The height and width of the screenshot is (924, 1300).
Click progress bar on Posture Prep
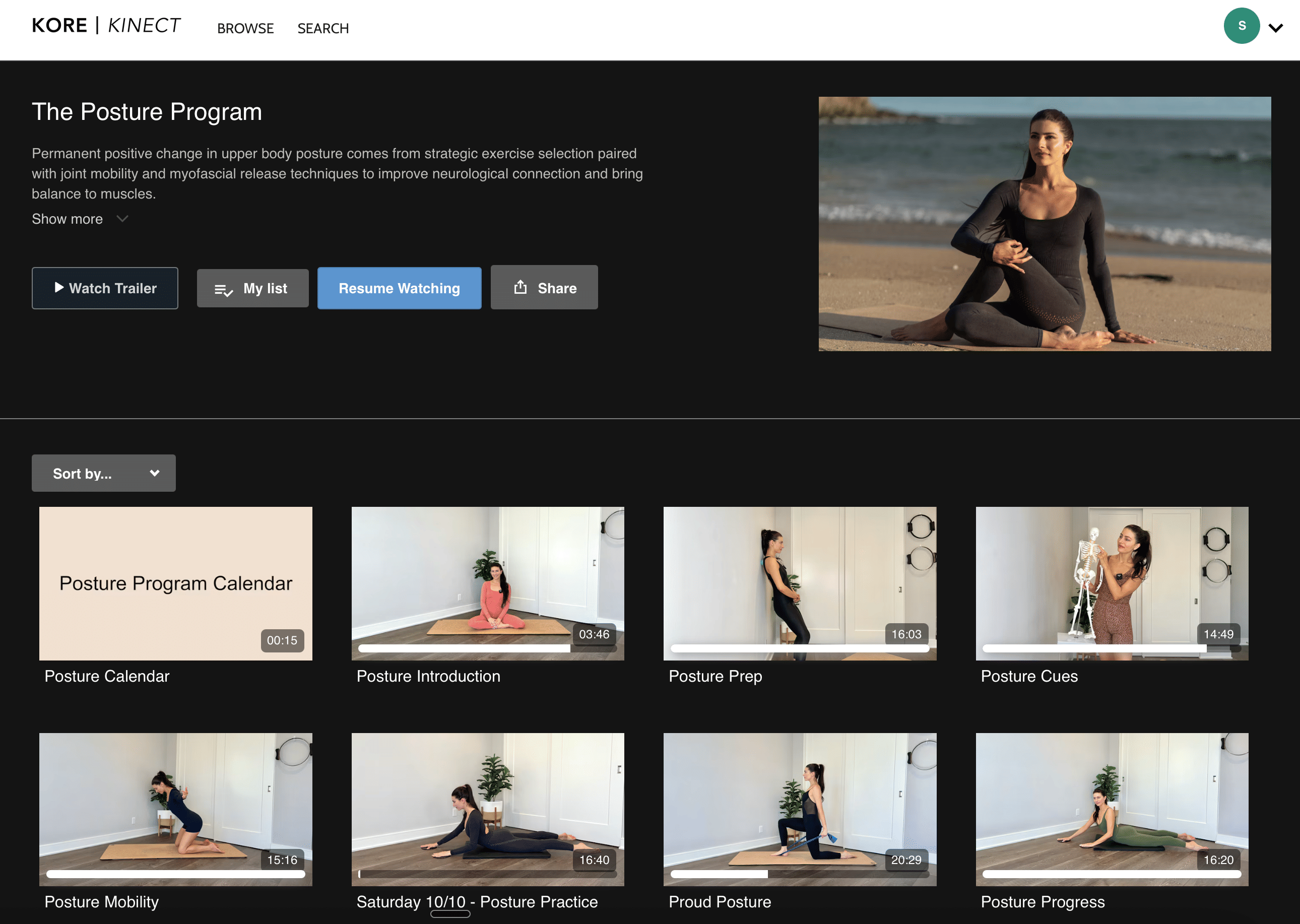800,648
